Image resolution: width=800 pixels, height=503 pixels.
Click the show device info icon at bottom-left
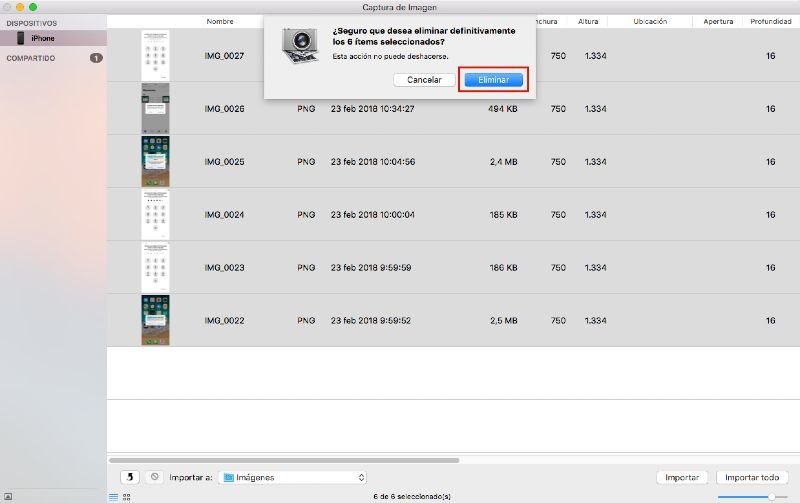(x=8, y=496)
